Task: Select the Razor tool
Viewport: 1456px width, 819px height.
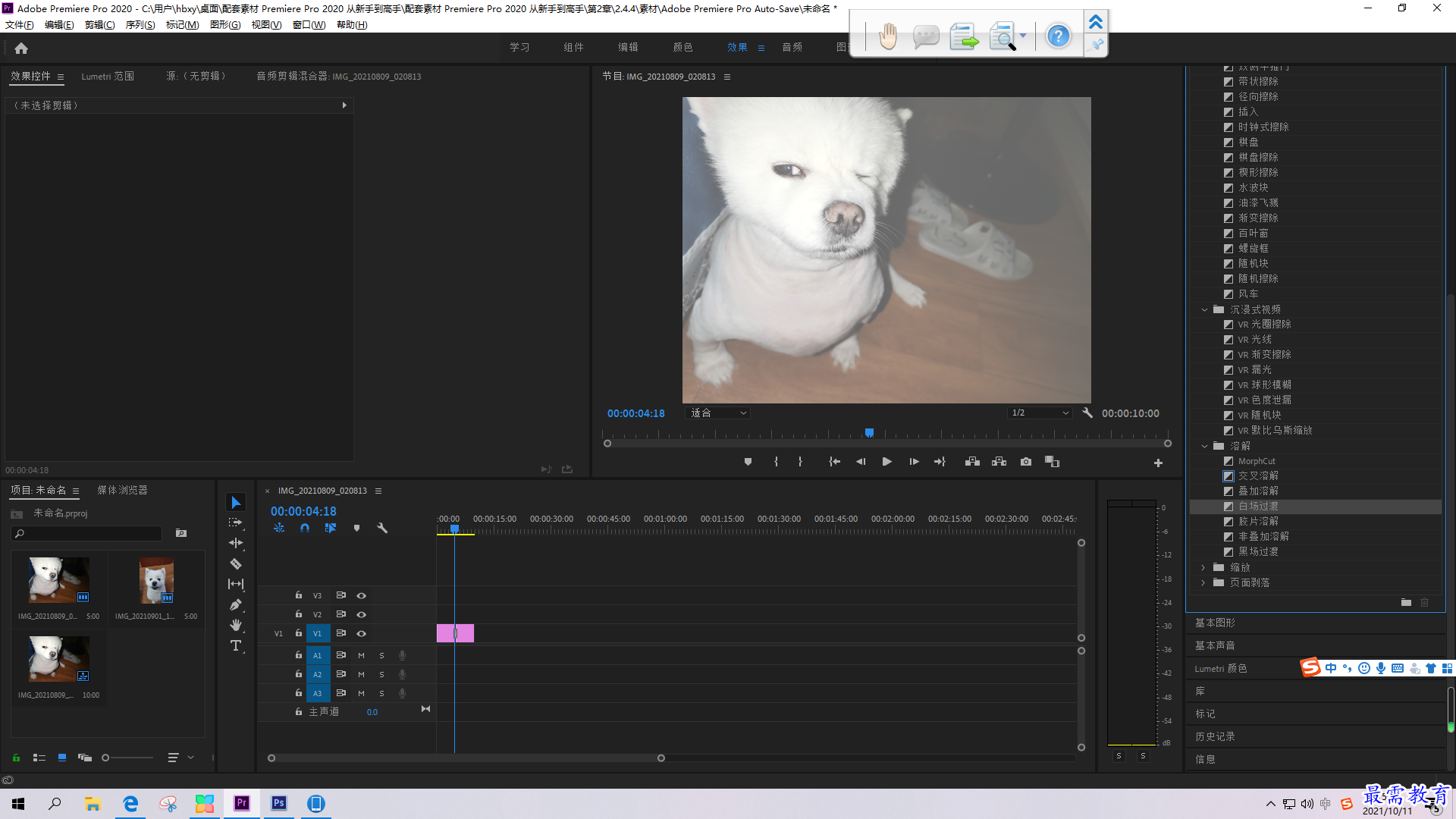Action: [x=236, y=563]
